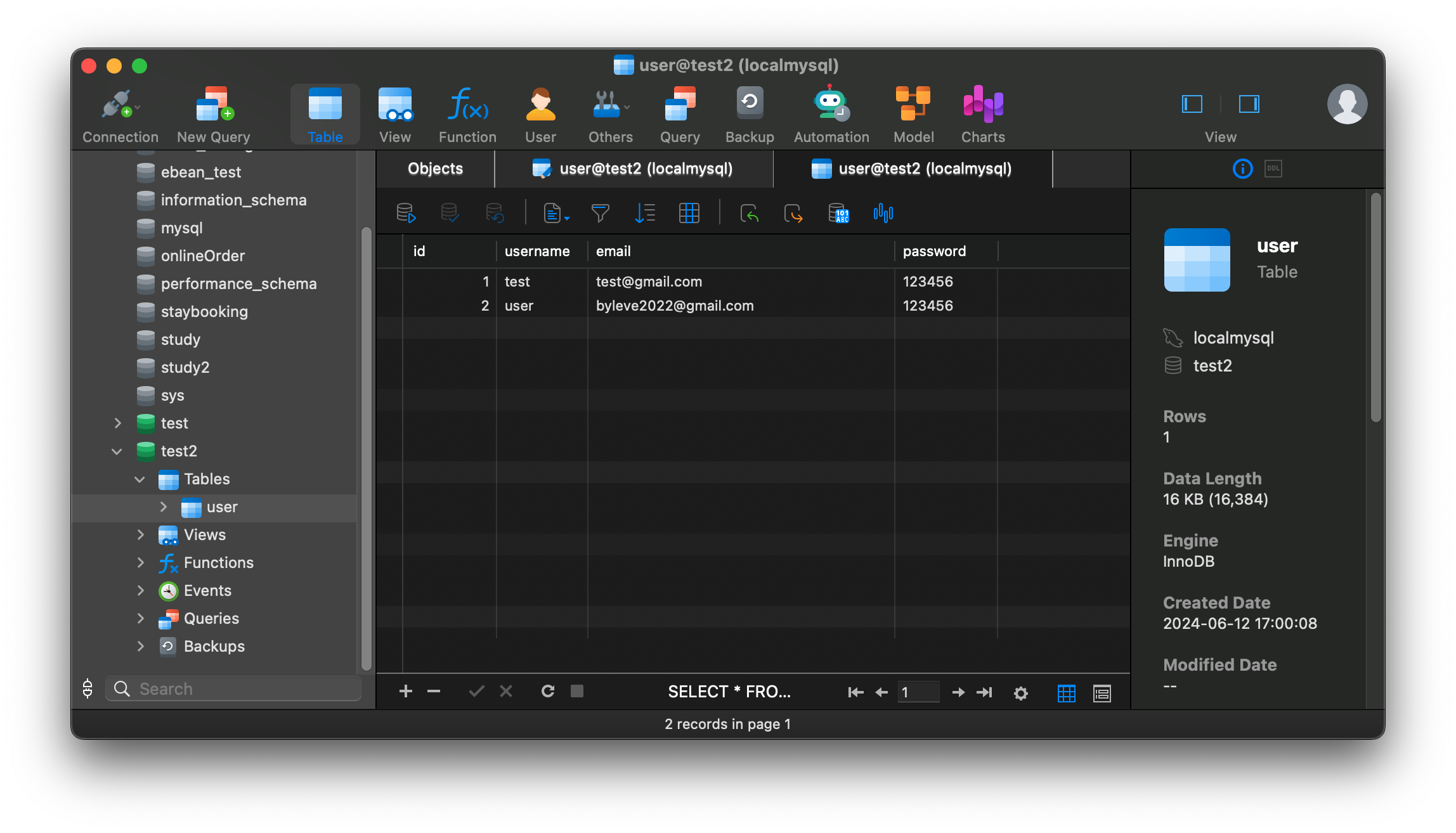Open the Automation panel
This screenshot has height=833, width=1456.
pyautogui.click(x=831, y=113)
